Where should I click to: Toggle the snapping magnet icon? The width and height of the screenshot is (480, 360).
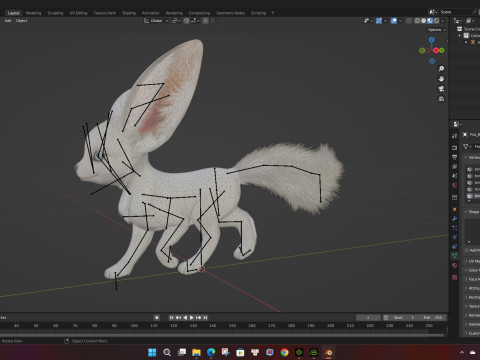[186, 21]
